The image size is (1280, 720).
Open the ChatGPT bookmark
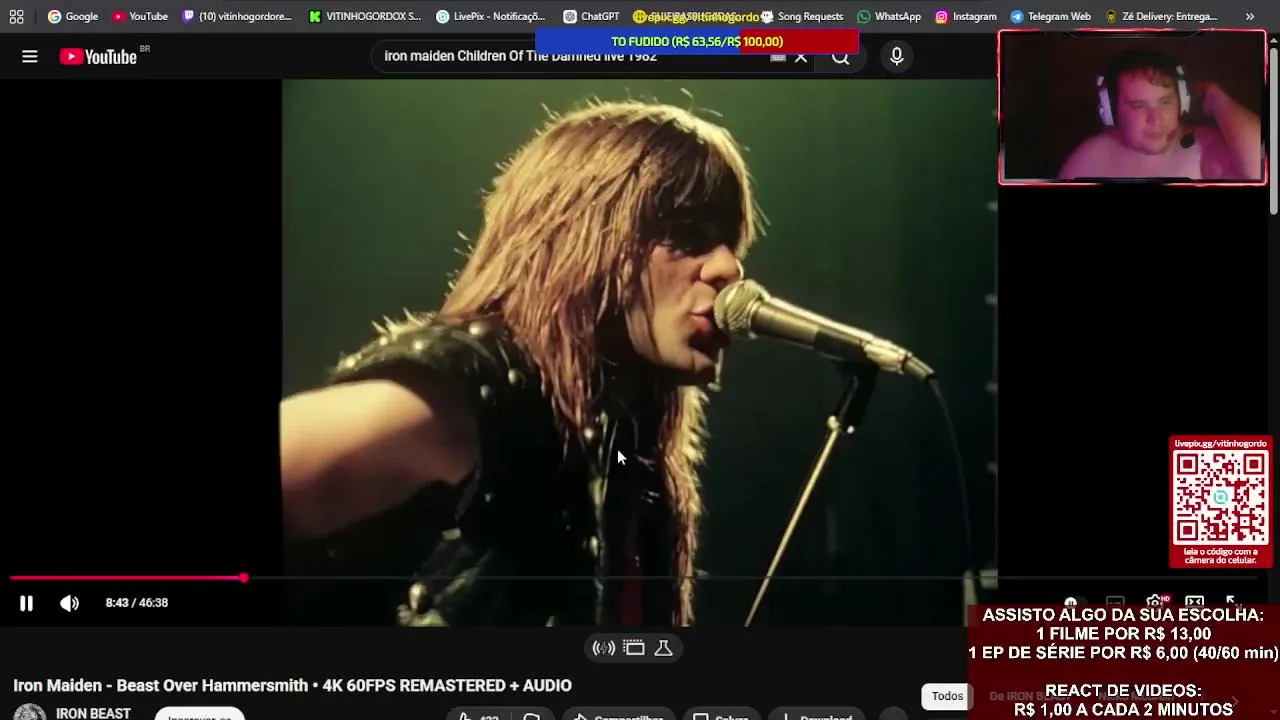[591, 16]
